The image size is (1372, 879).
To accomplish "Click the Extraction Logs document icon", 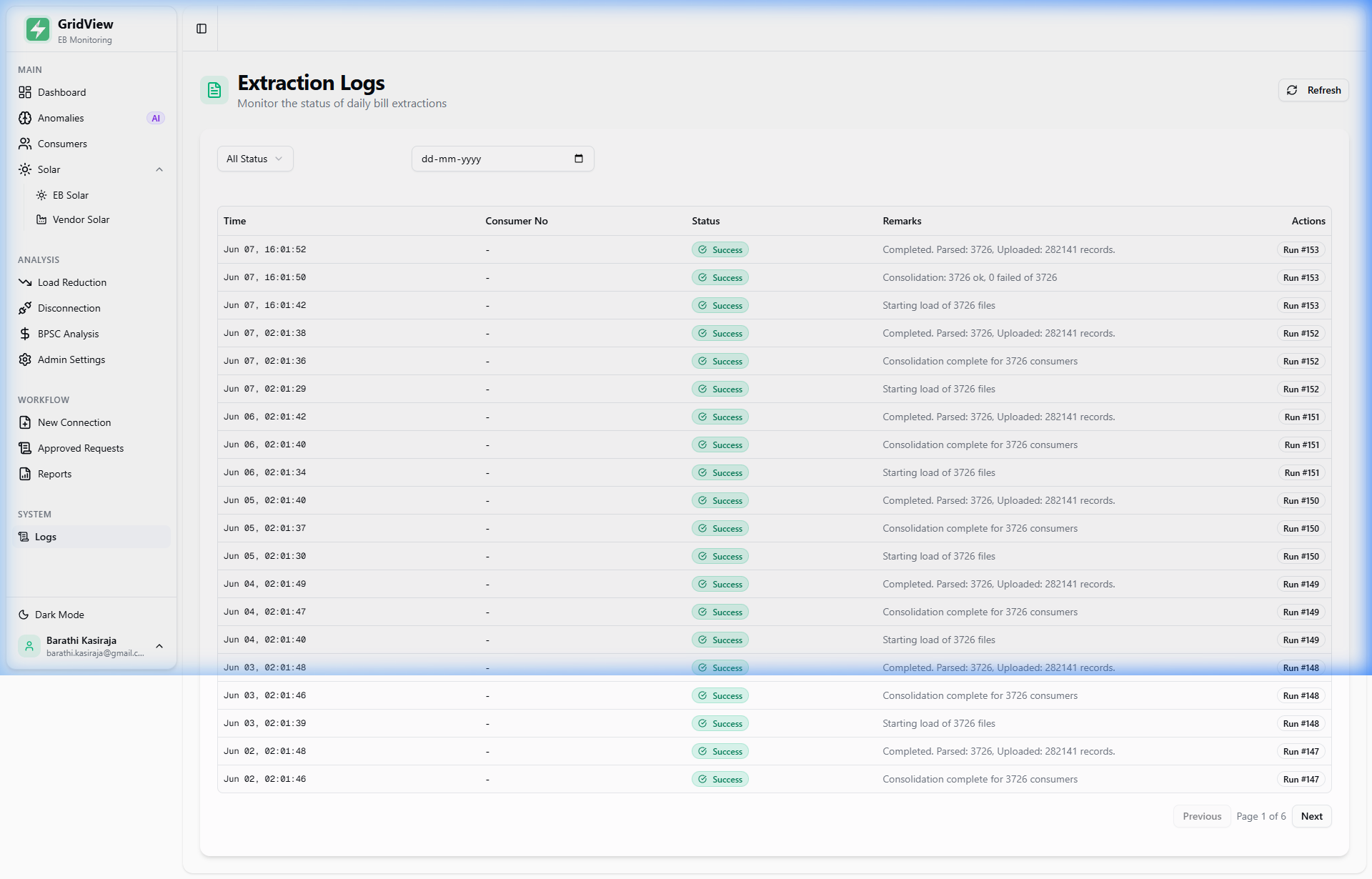I will tap(214, 90).
